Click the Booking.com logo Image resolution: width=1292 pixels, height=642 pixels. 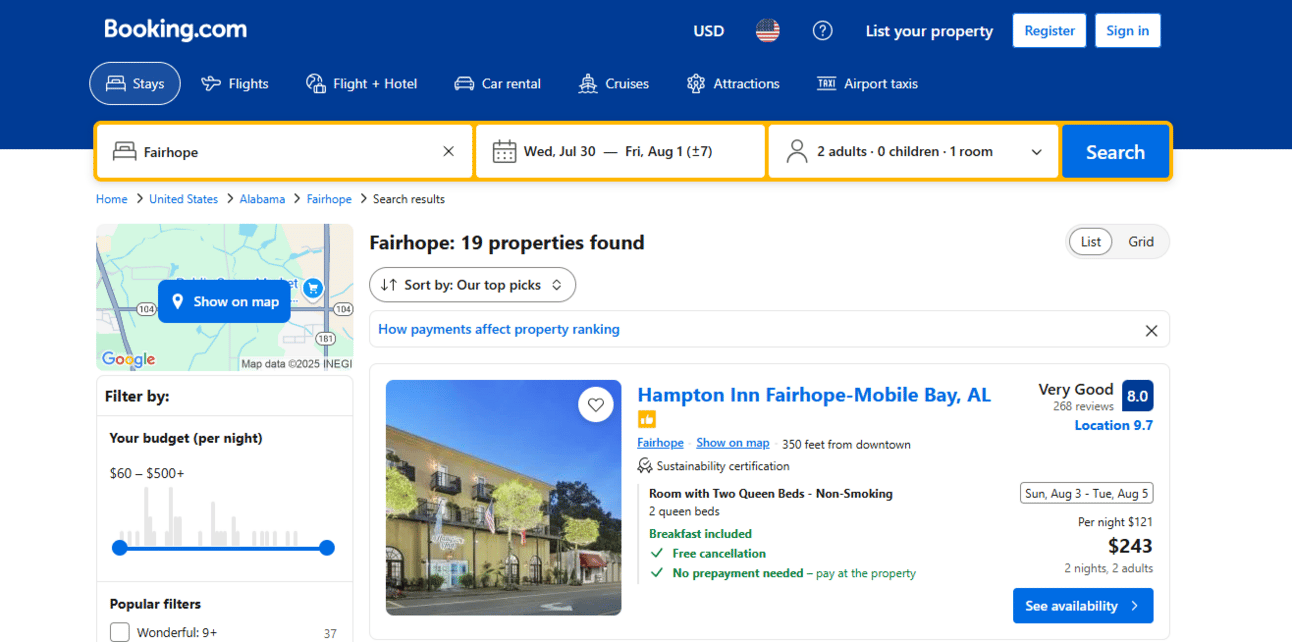tap(175, 30)
